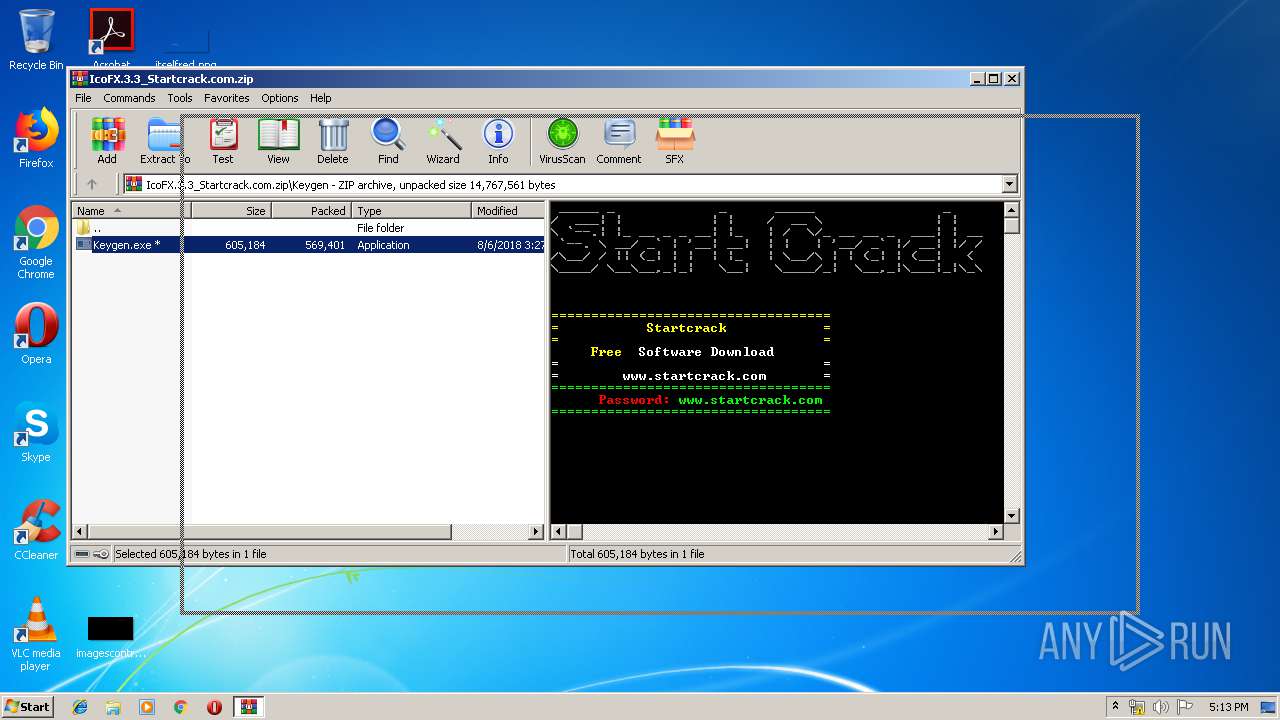Viewport: 1280px width, 720px height.
Task: Open the Help menu
Action: click(x=320, y=98)
